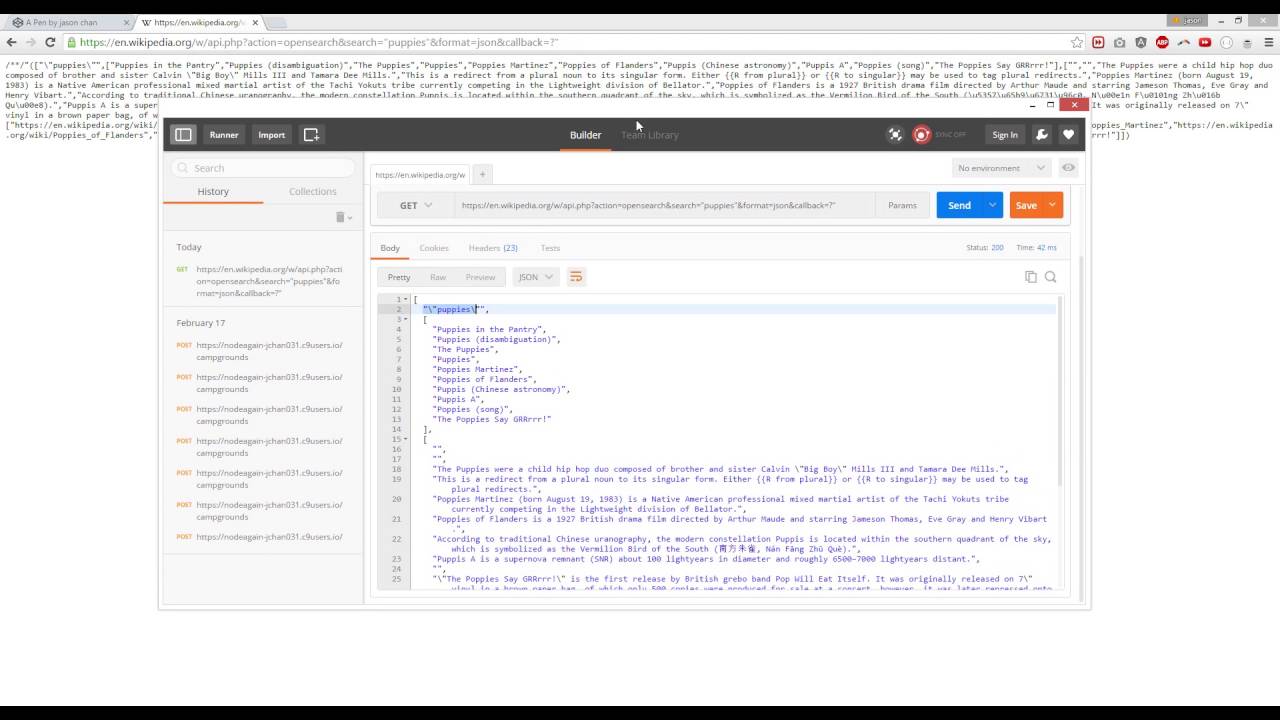Toggle the orange wrap lines icon
The image size is (1280, 720).
pos(576,277)
